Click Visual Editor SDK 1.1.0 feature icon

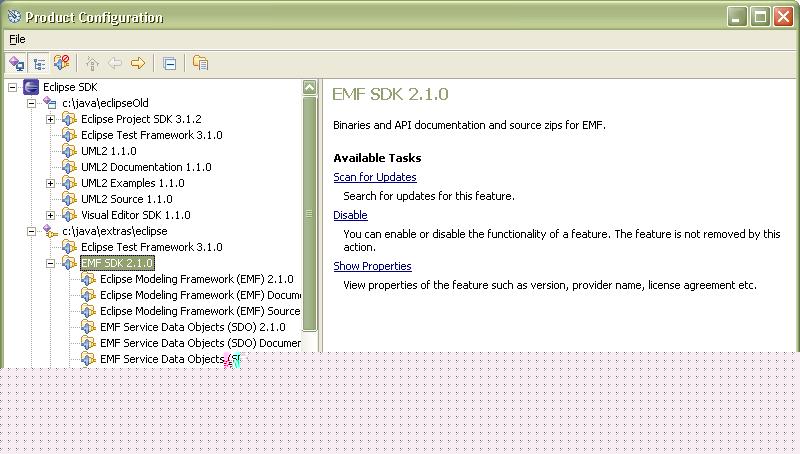69,215
